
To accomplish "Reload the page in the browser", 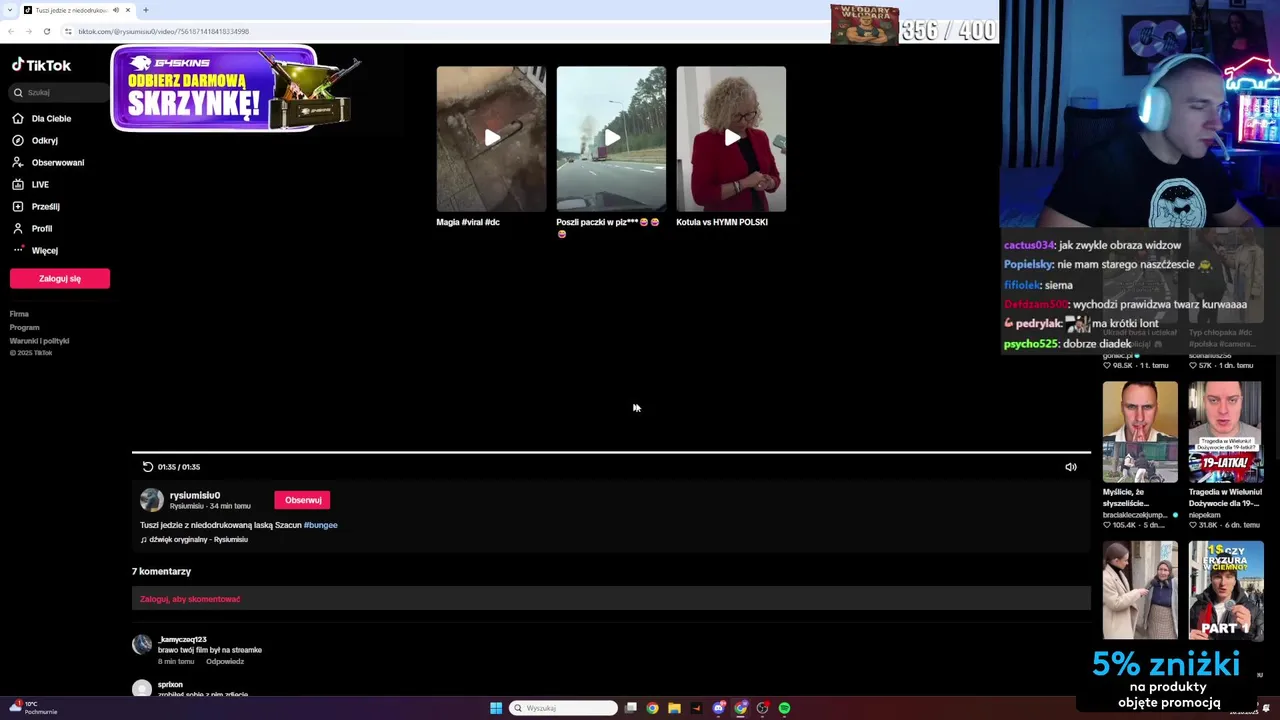I will [46, 31].
